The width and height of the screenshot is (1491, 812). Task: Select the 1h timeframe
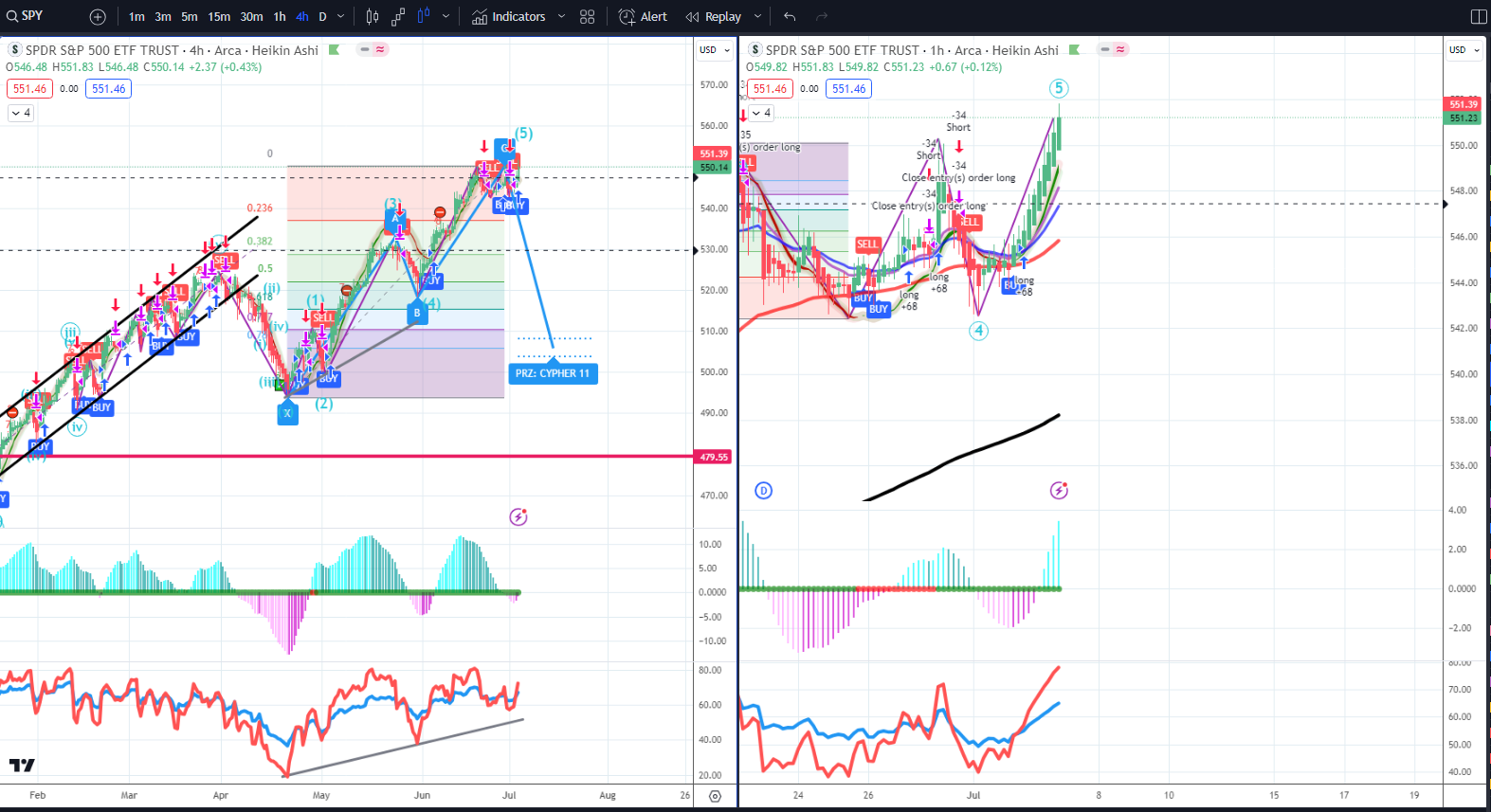click(x=280, y=17)
